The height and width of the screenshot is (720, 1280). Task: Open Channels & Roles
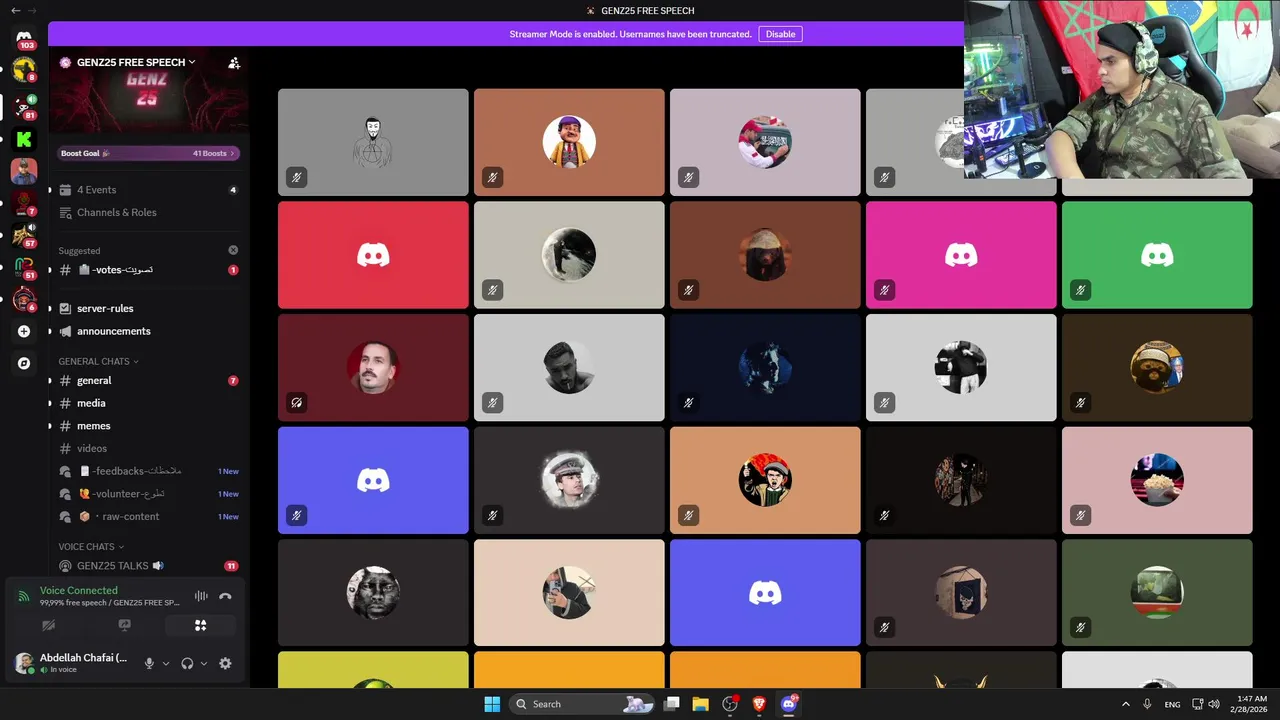pos(148,212)
